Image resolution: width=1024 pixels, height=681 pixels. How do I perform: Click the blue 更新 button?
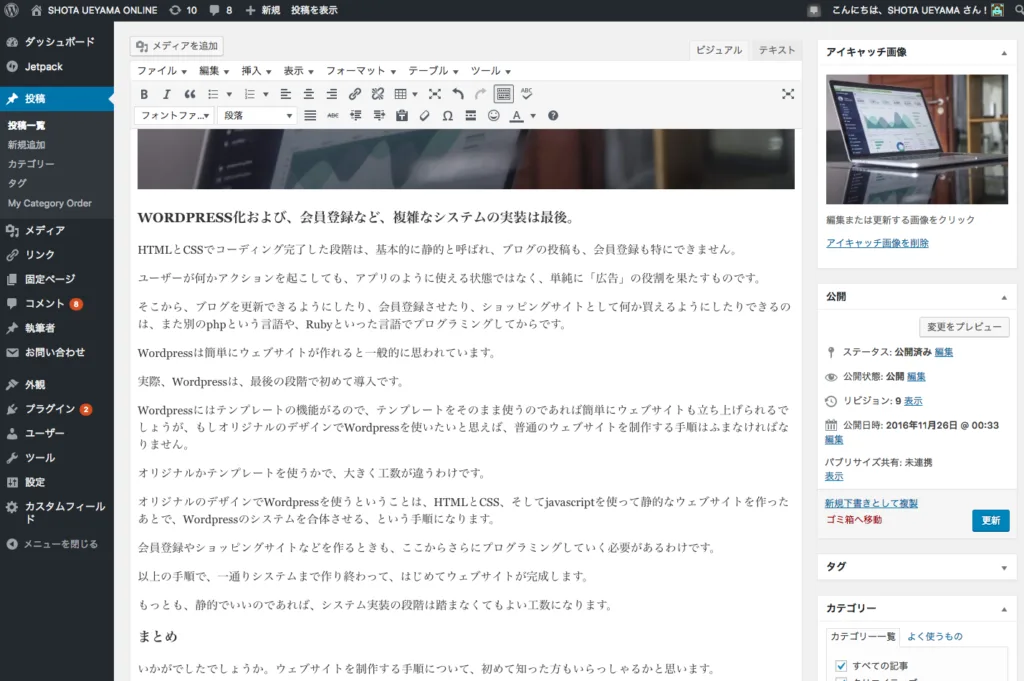(x=990, y=520)
